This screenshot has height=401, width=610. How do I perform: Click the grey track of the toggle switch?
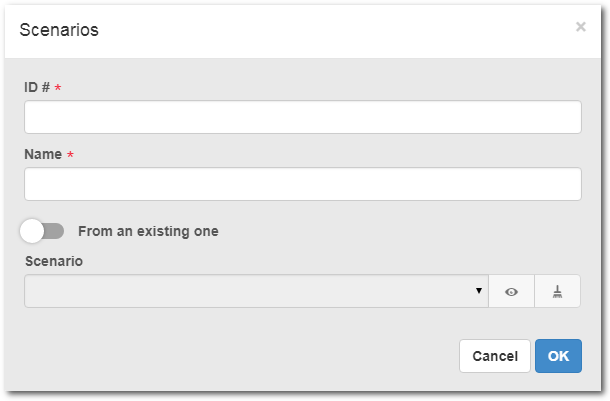tap(54, 231)
